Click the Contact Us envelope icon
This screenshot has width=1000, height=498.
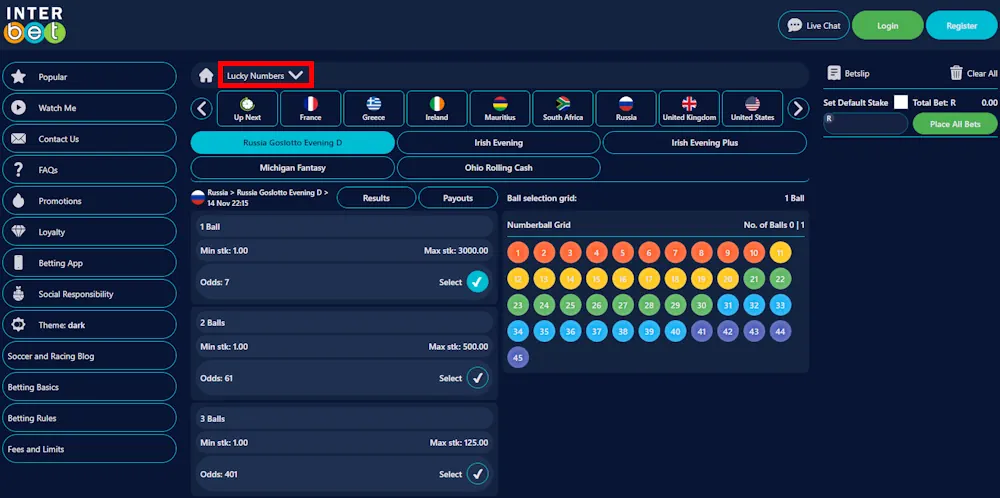pyautogui.click(x=18, y=139)
